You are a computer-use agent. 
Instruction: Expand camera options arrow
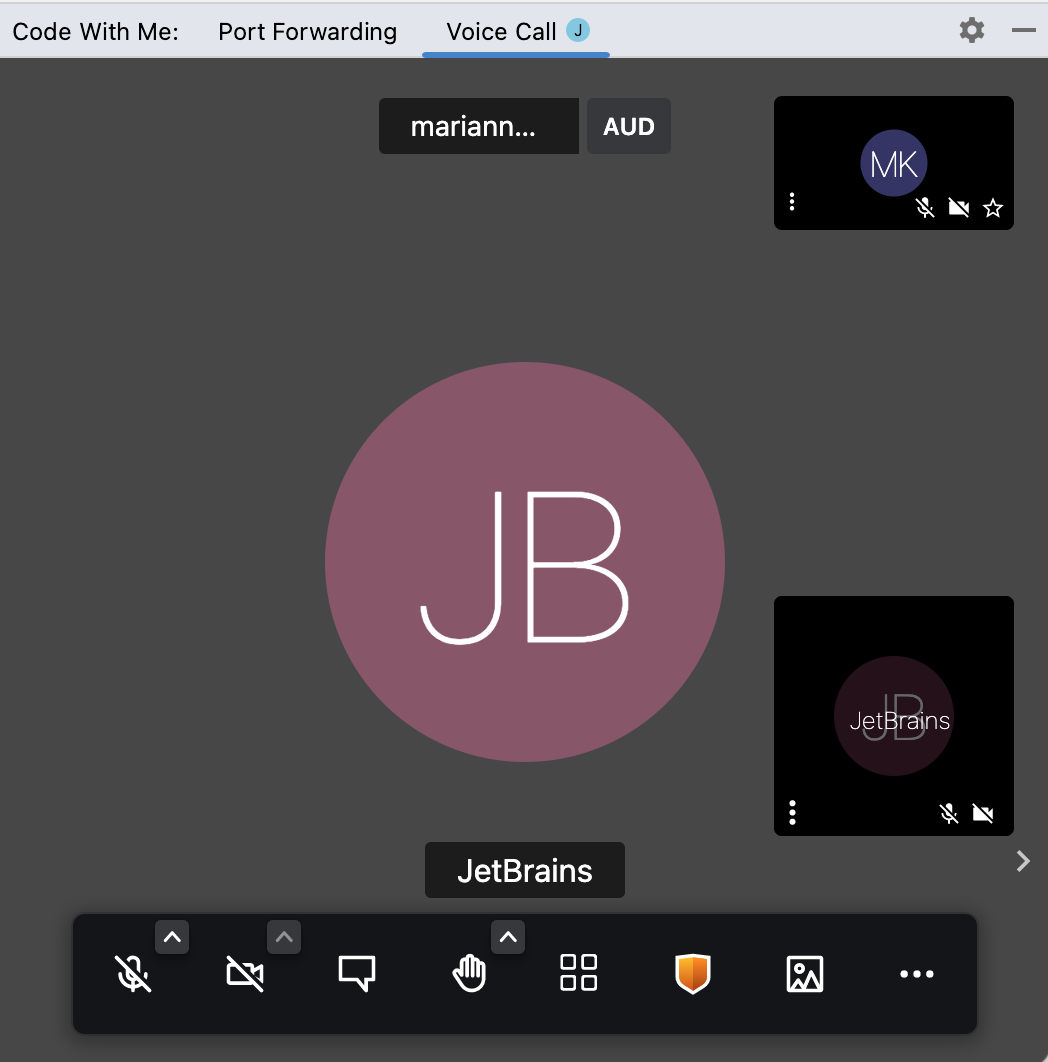point(284,937)
